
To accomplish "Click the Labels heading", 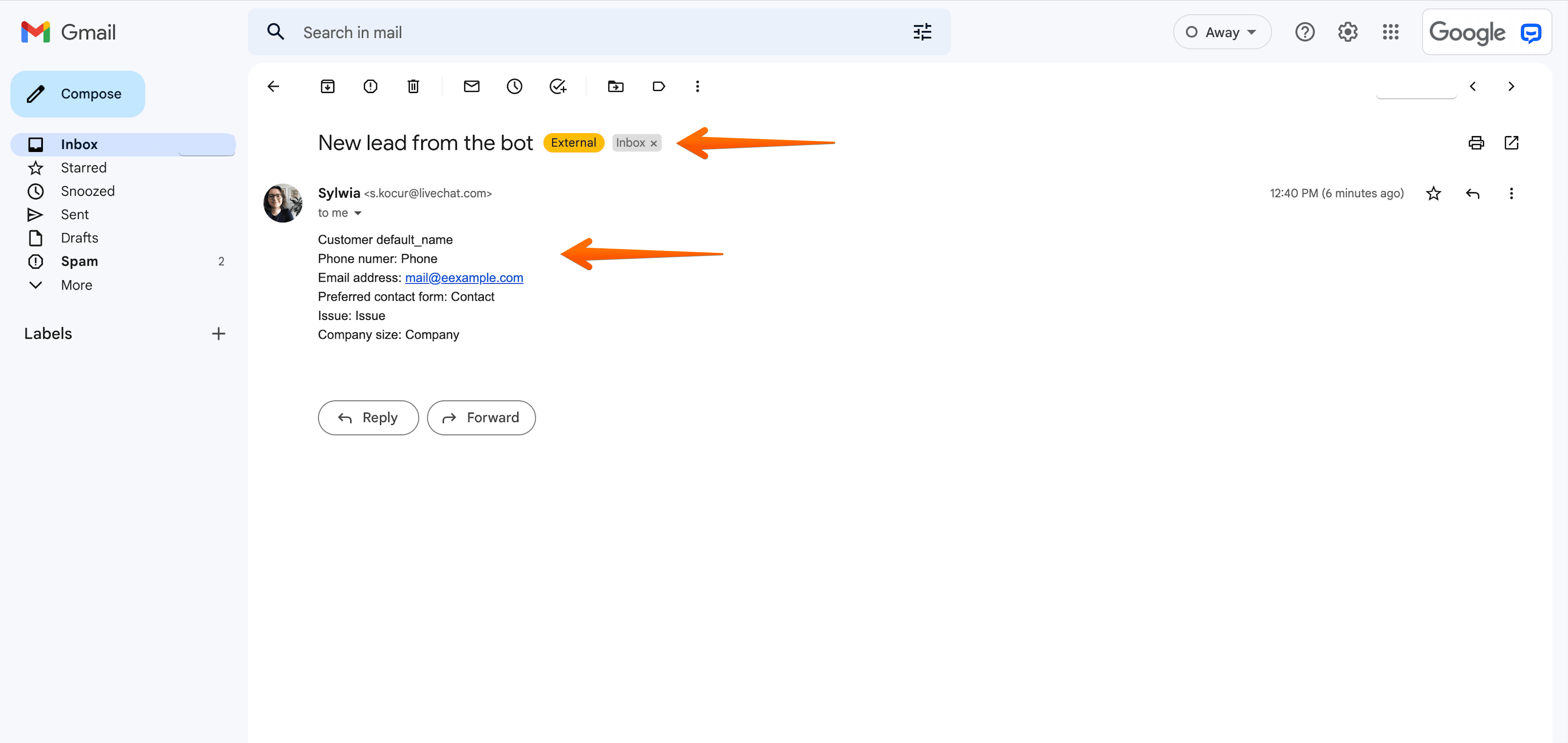I will pyautogui.click(x=48, y=334).
